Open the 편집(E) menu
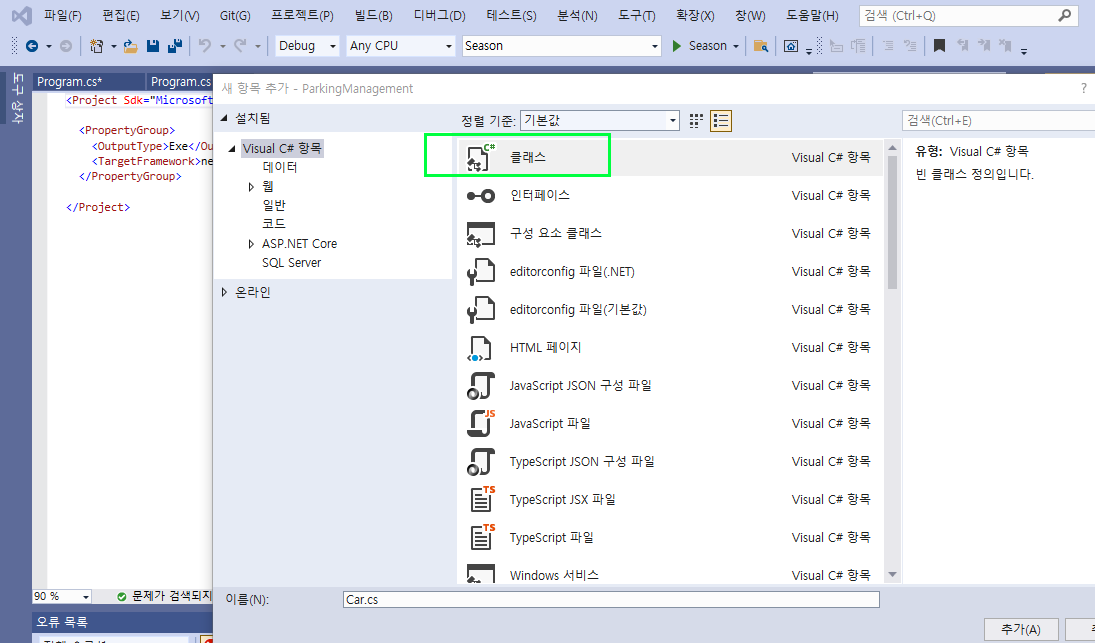Image resolution: width=1095 pixels, height=643 pixels. [120, 15]
